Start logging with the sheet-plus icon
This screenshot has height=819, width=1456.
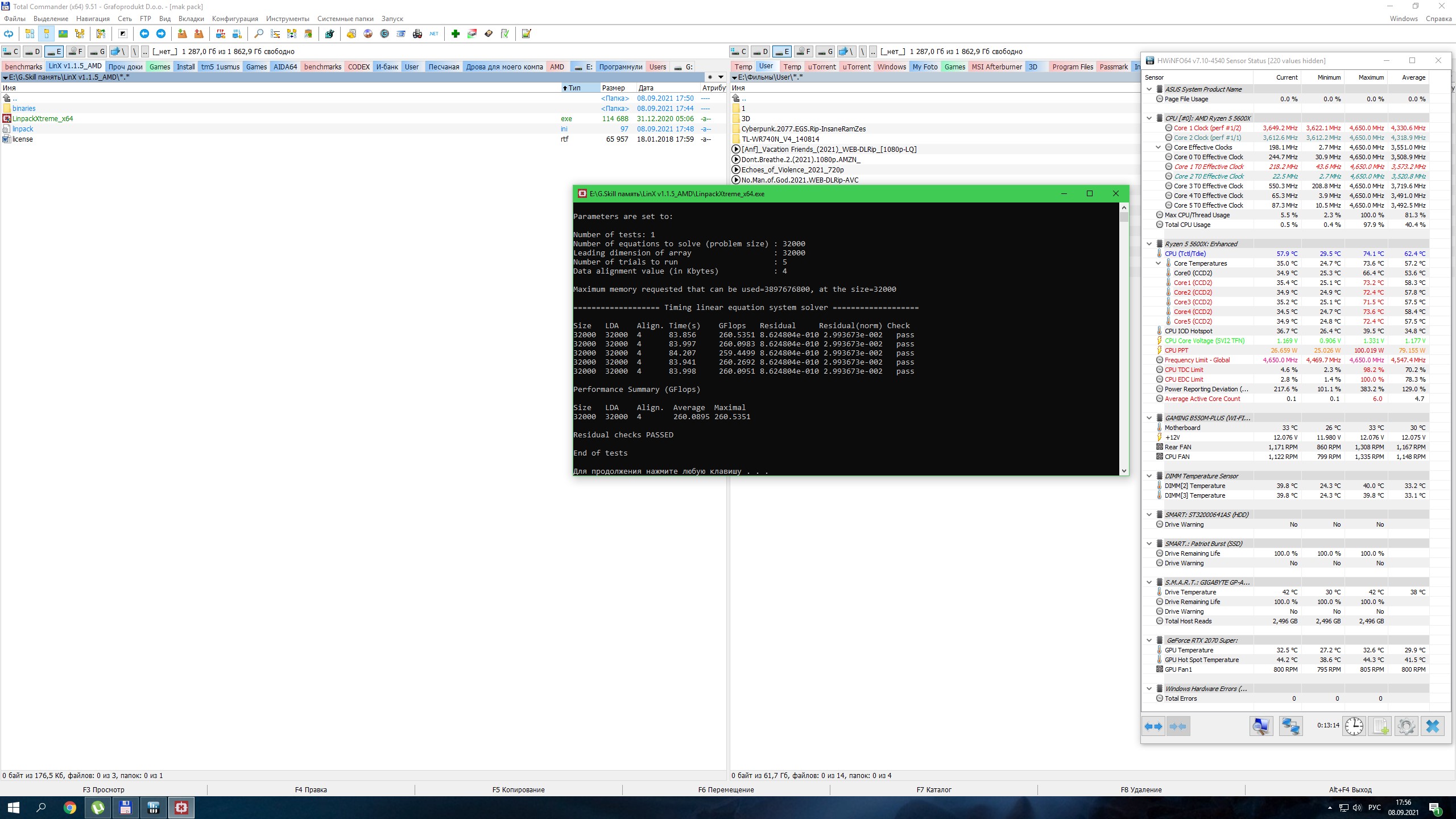[1380, 726]
